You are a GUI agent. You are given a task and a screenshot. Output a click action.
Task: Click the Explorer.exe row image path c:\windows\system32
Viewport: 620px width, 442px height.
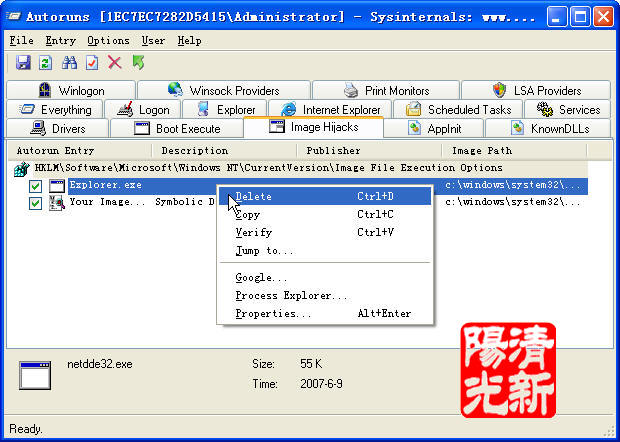(x=513, y=185)
